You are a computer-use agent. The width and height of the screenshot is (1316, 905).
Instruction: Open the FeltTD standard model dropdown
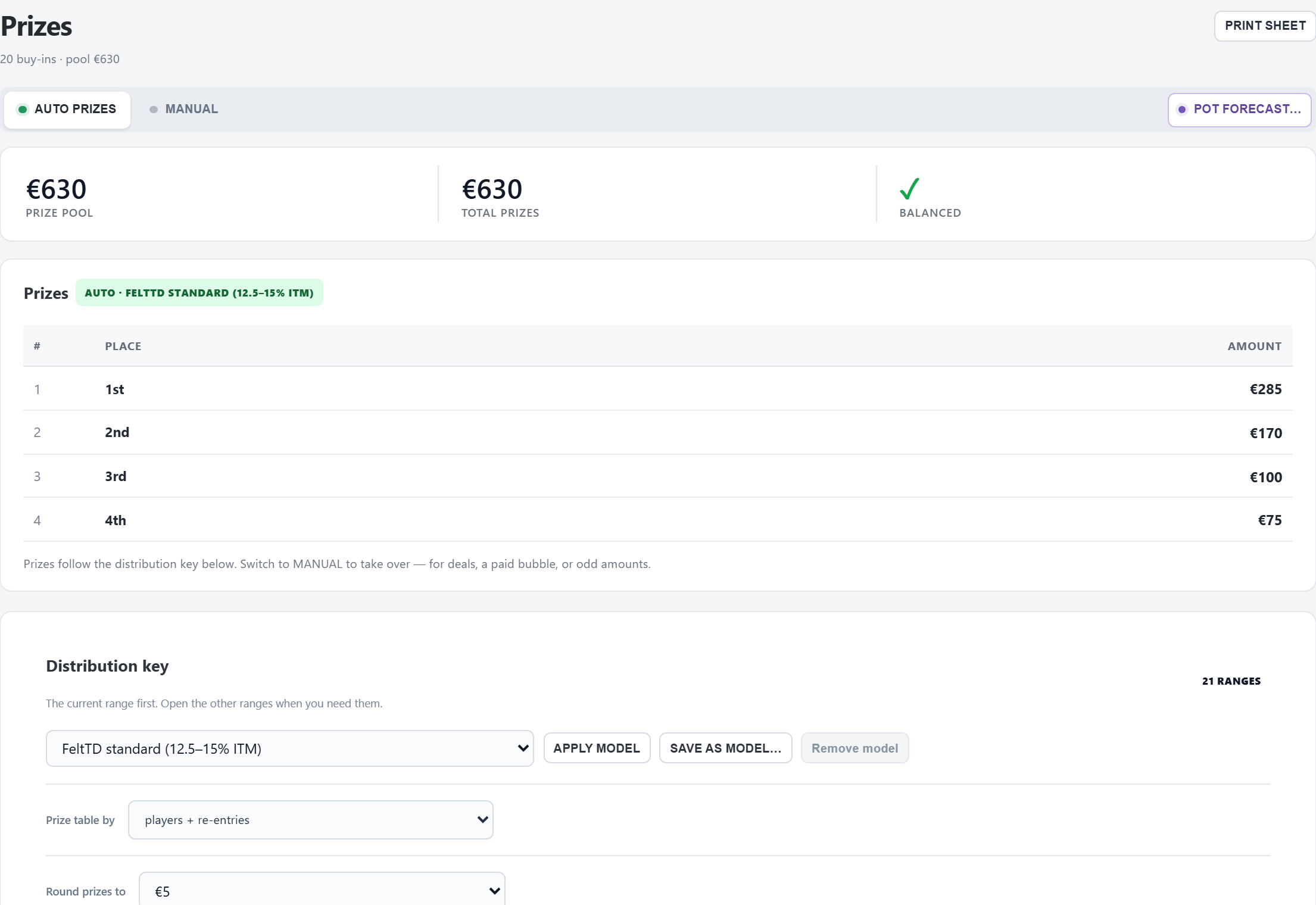[x=289, y=748]
